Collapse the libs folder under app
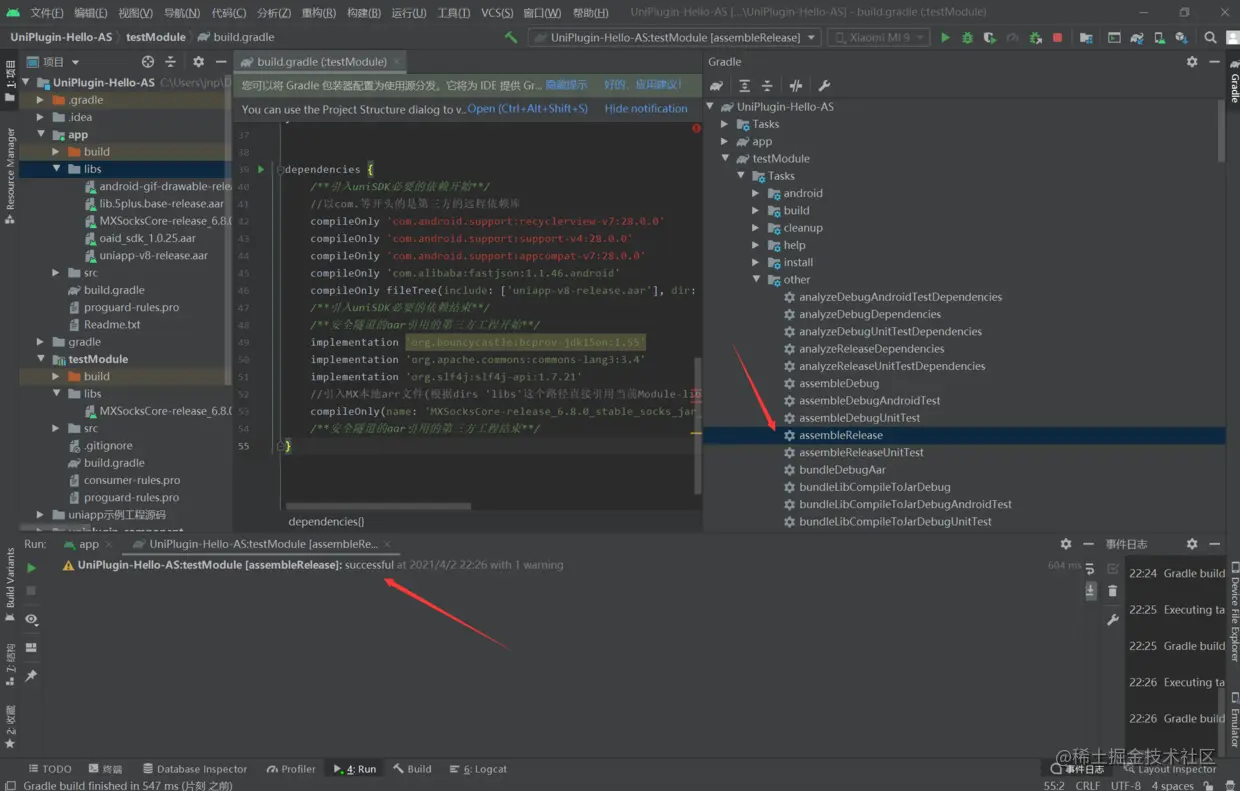Viewport: 1240px width, 791px height. pos(56,169)
